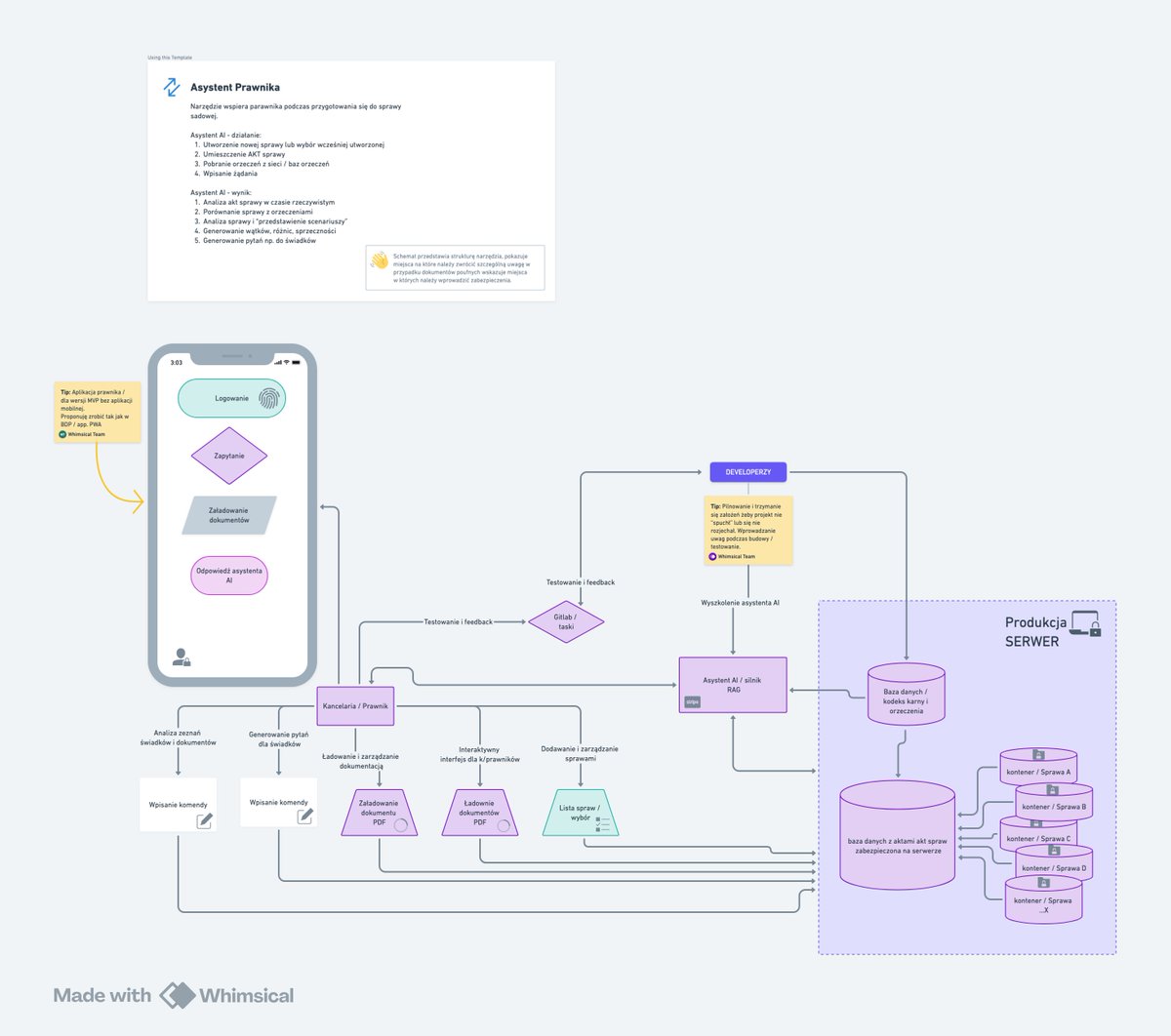
Task: Click the Whimsical arrows logo beside Asystent Prawnika
Action: 172,87
